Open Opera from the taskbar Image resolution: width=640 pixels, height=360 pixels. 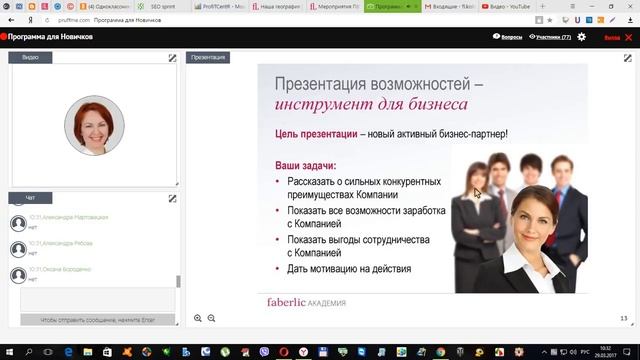click(284, 352)
